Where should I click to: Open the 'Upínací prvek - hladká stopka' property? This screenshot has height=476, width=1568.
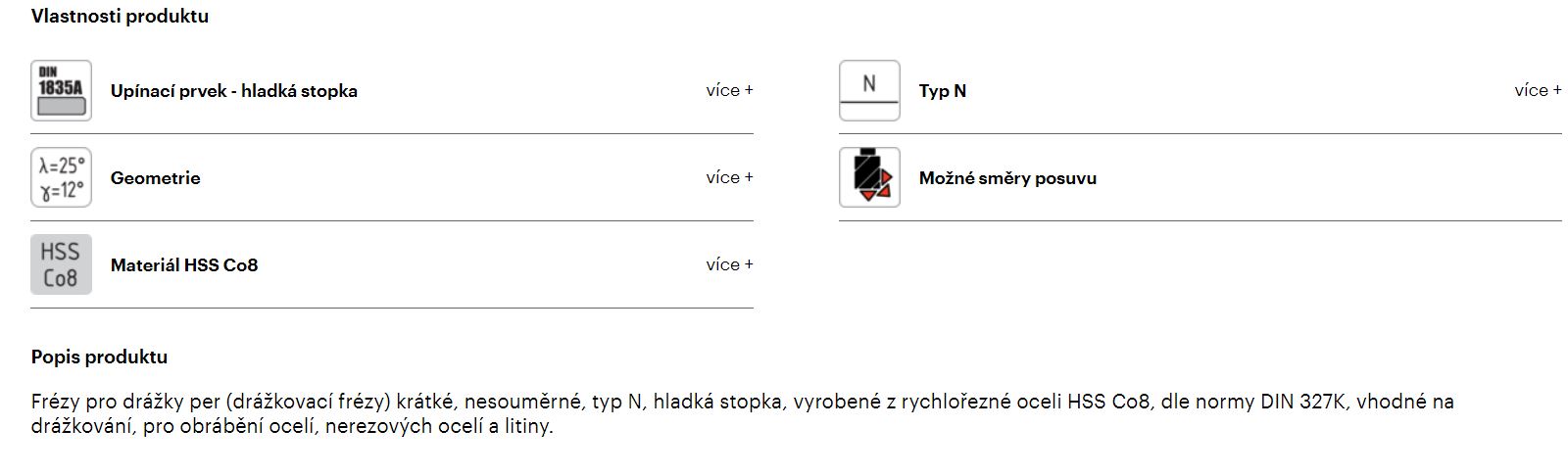click(234, 91)
